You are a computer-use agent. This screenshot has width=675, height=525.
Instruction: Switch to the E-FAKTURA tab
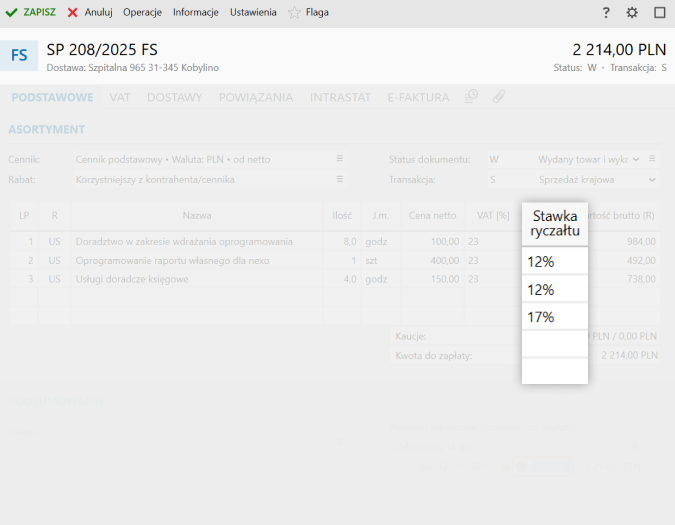(418, 97)
